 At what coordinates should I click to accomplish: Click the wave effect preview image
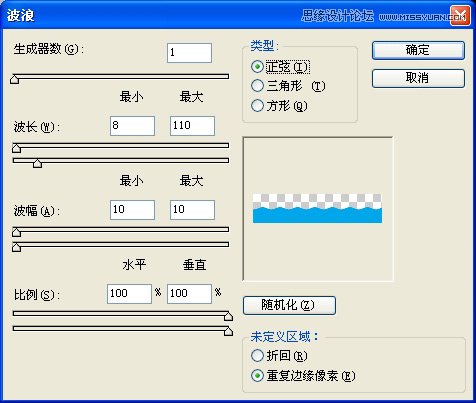(x=318, y=209)
